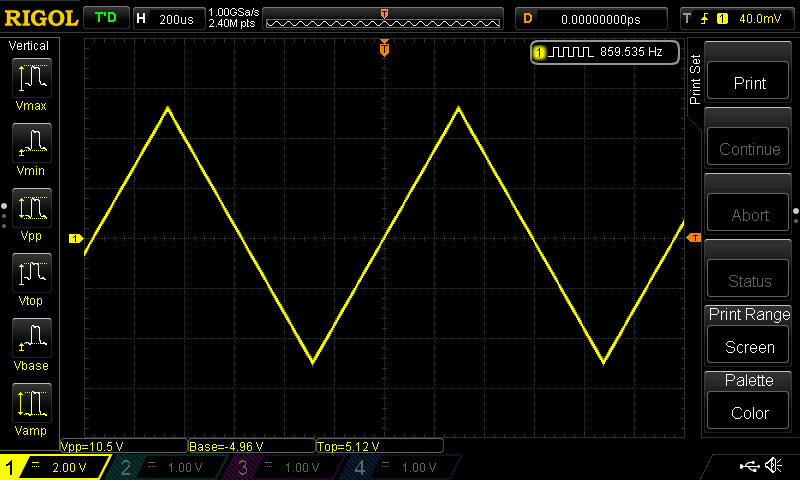
Task: Click the Vertical measurement menu title
Action: pyautogui.click(x=29, y=46)
